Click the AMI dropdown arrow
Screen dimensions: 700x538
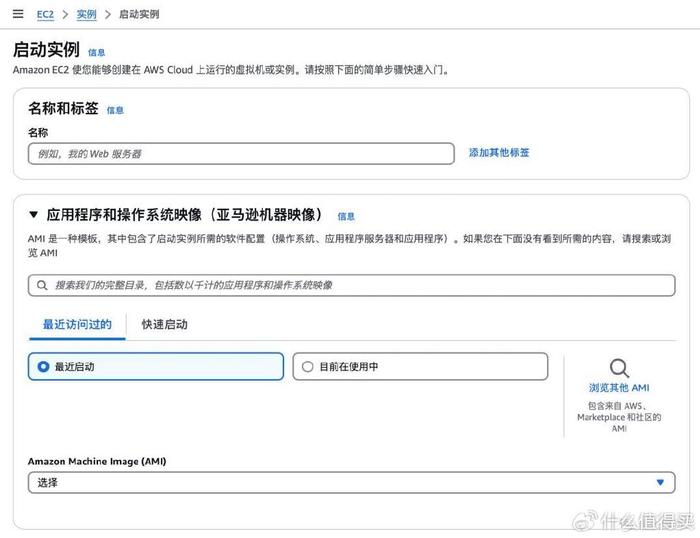point(660,482)
